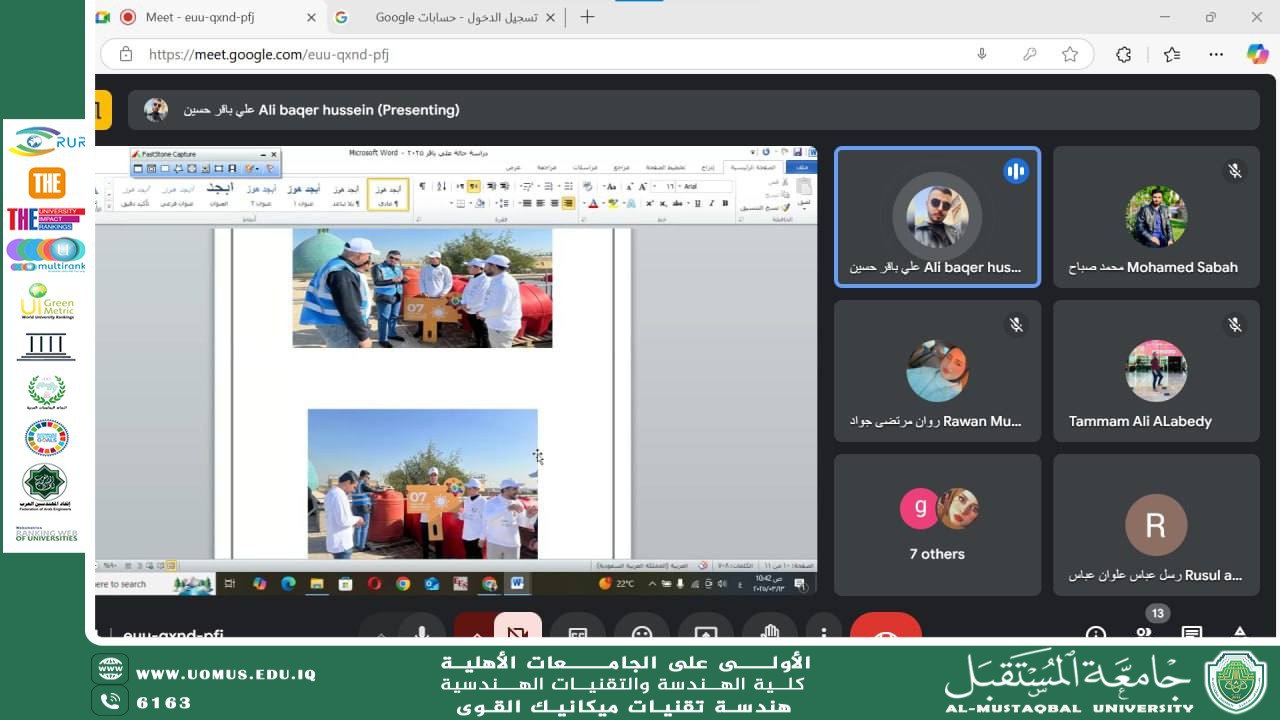Open Opera from the shared taskbar

coord(374,583)
